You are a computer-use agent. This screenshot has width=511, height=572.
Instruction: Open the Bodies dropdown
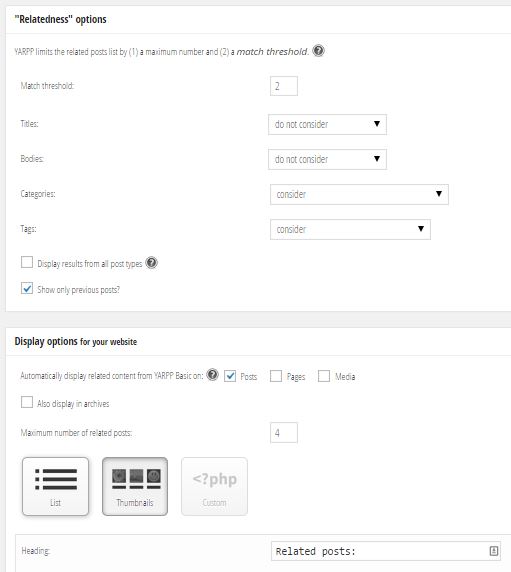point(327,159)
